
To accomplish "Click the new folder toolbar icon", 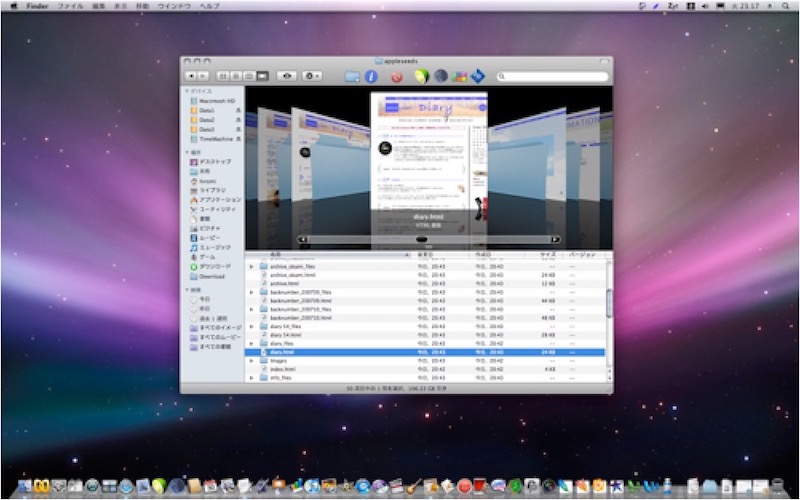I will (x=352, y=75).
